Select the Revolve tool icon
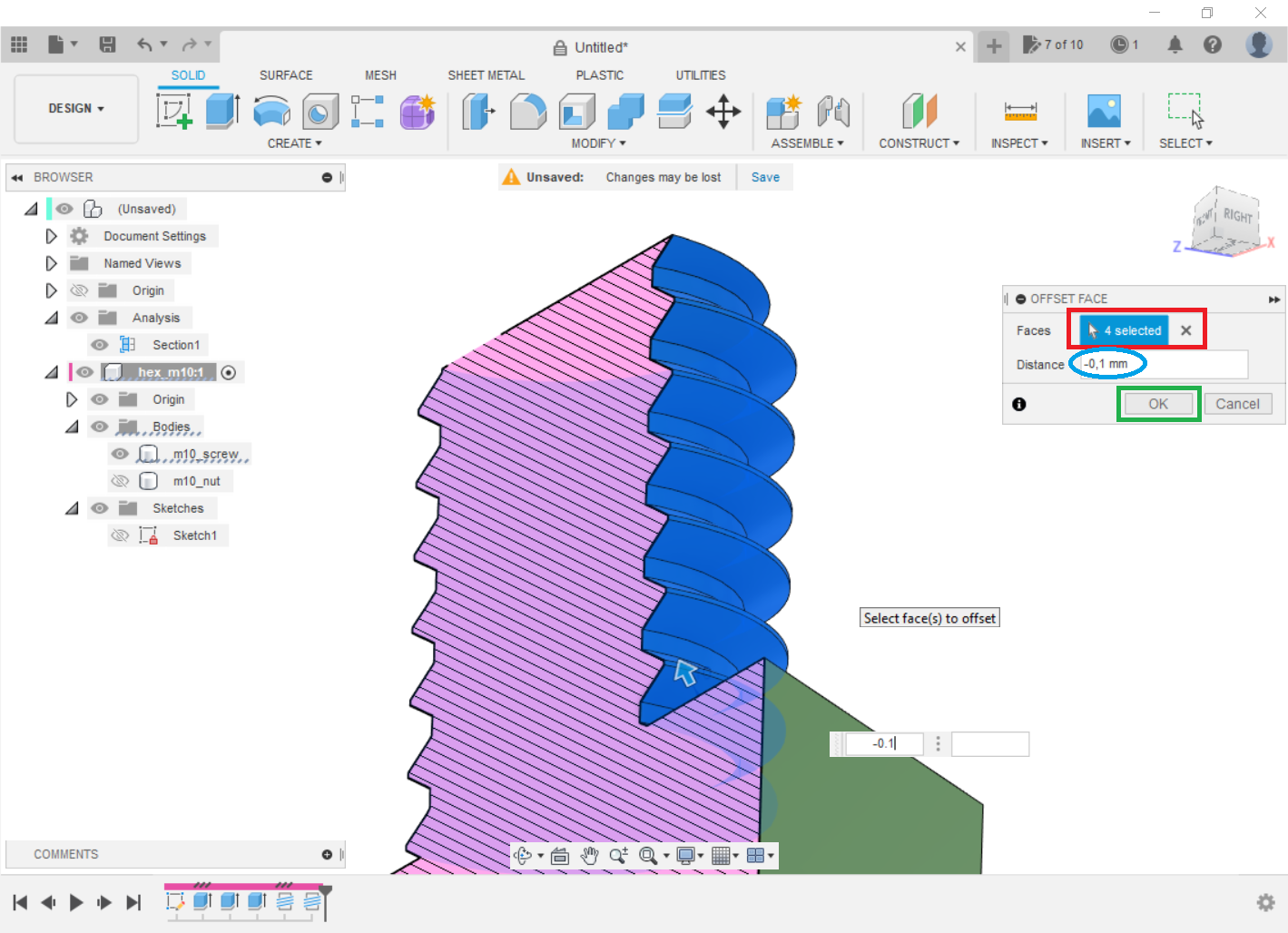Viewport: 1288px width, 933px height. [x=271, y=112]
